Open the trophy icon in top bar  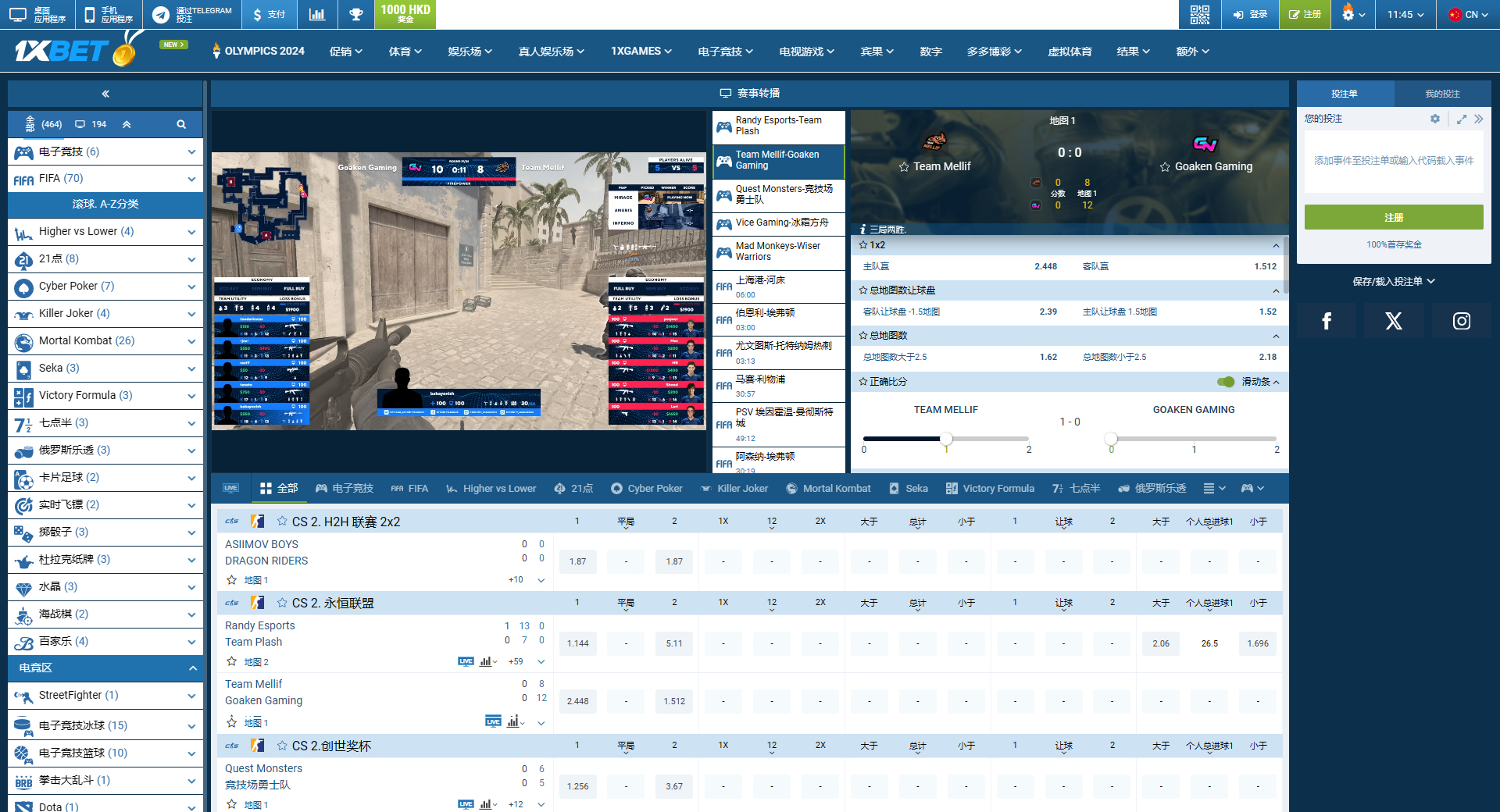click(x=355, y=14)
